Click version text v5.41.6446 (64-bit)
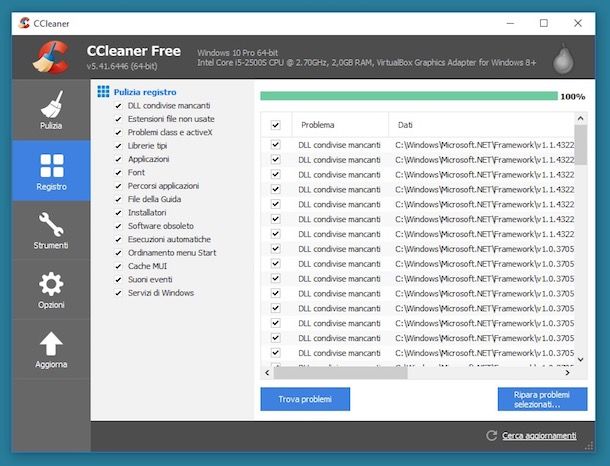The height and width of the screenshot is (466, 610). [x=122, y=66]
